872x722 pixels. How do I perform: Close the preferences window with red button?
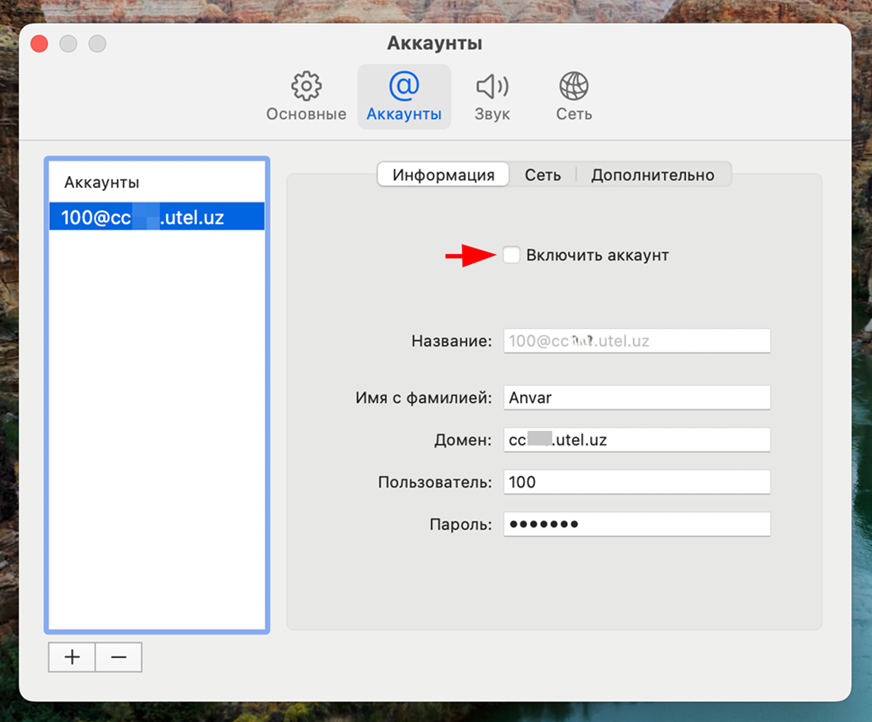(x=40, y=44)
